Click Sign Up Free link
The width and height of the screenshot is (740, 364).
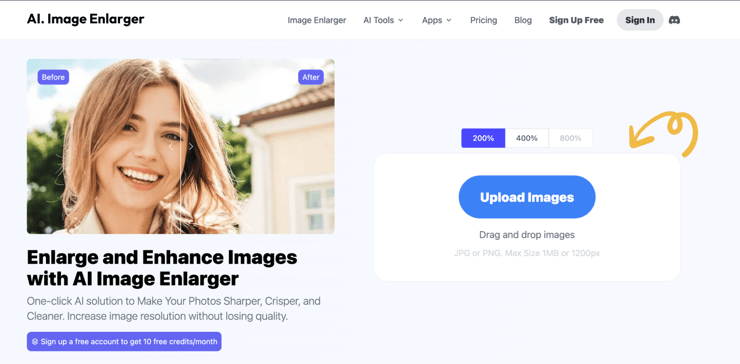point(576,20)
